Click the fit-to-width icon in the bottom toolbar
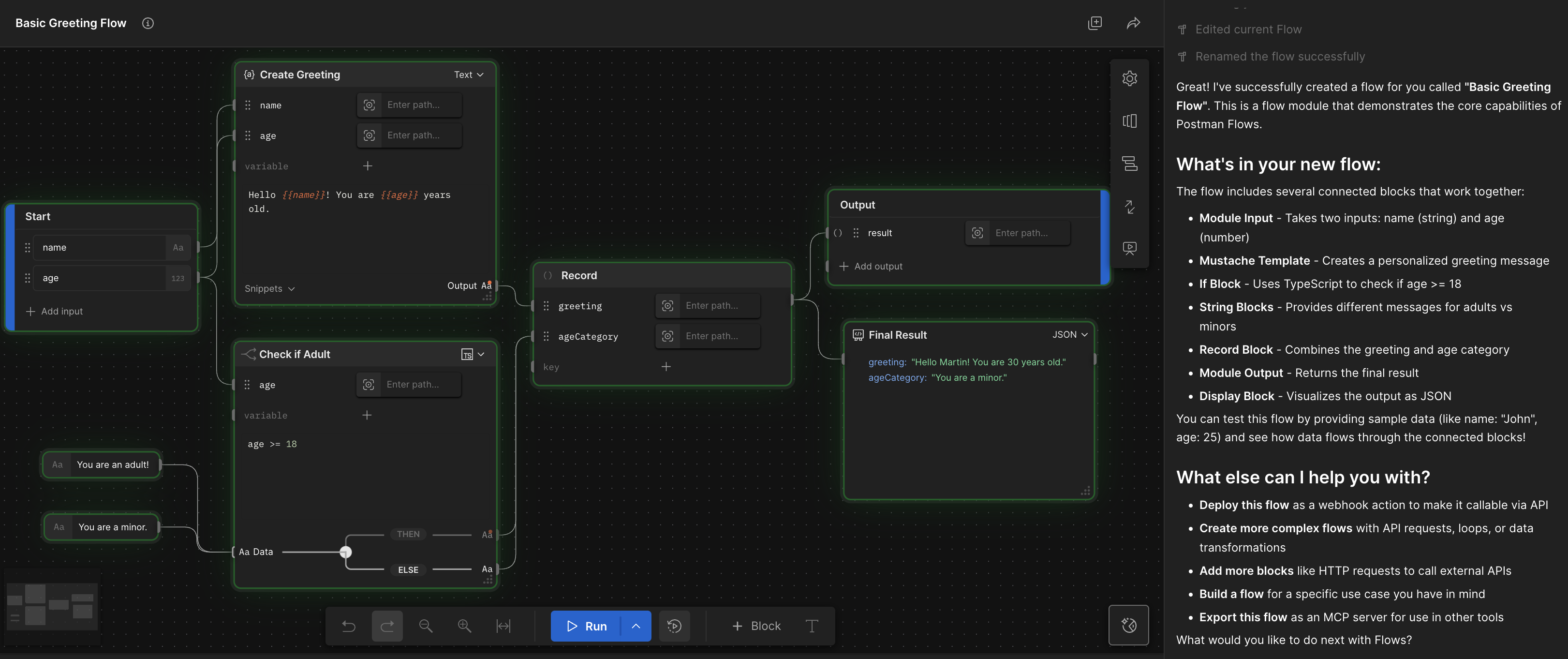Image resolution: width=1568 pixels, height=659 pixels. point(503,626)
